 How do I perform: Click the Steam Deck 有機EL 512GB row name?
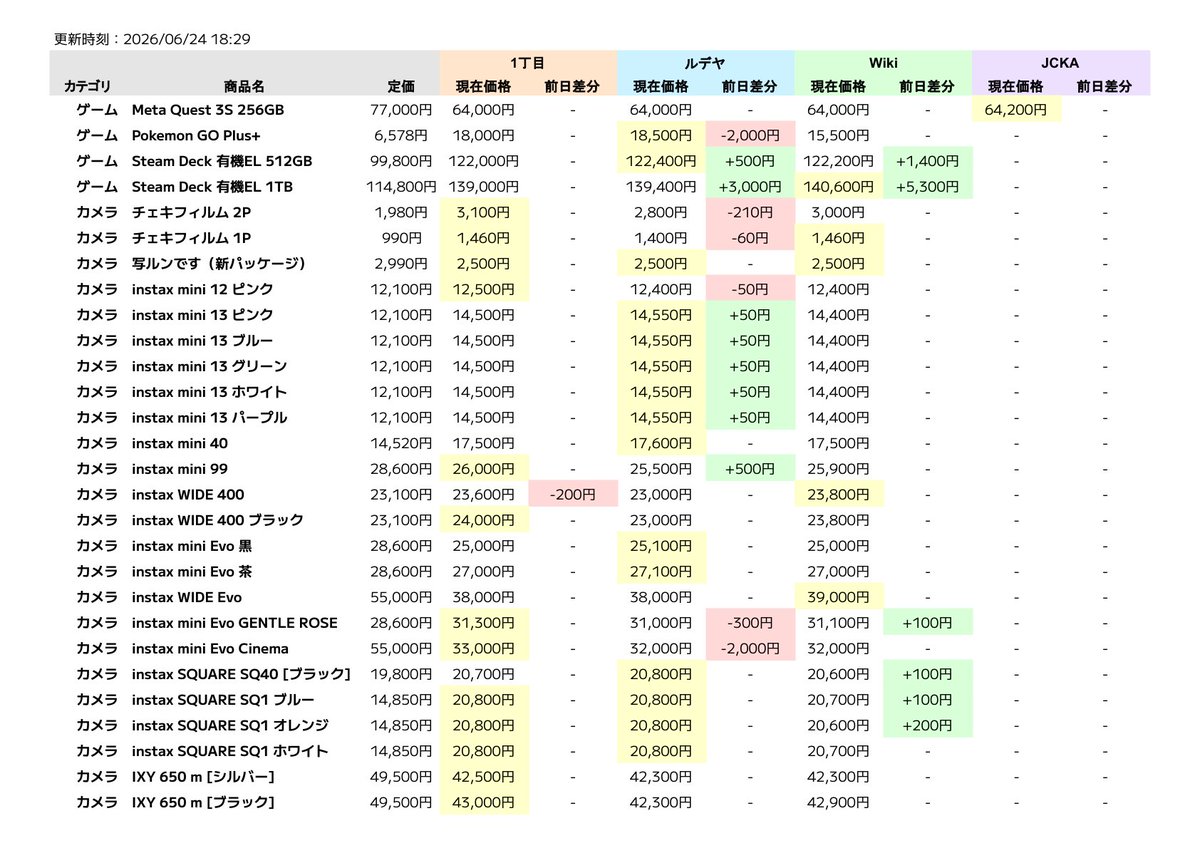tap(222, 161)
